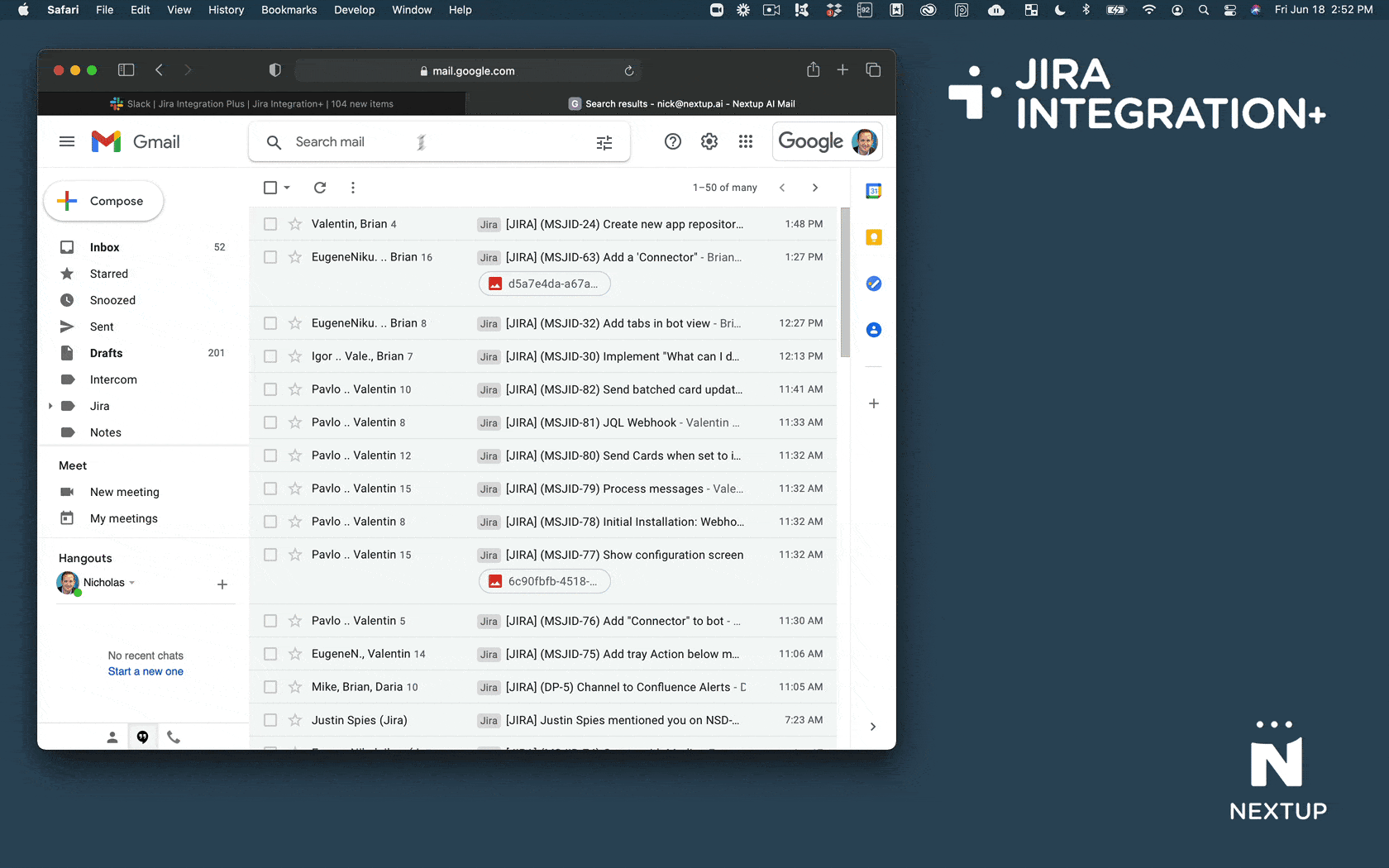Hide the side panel chevron
The height and width of the screenshot is (868, 1389).
(x=873, y=727)
